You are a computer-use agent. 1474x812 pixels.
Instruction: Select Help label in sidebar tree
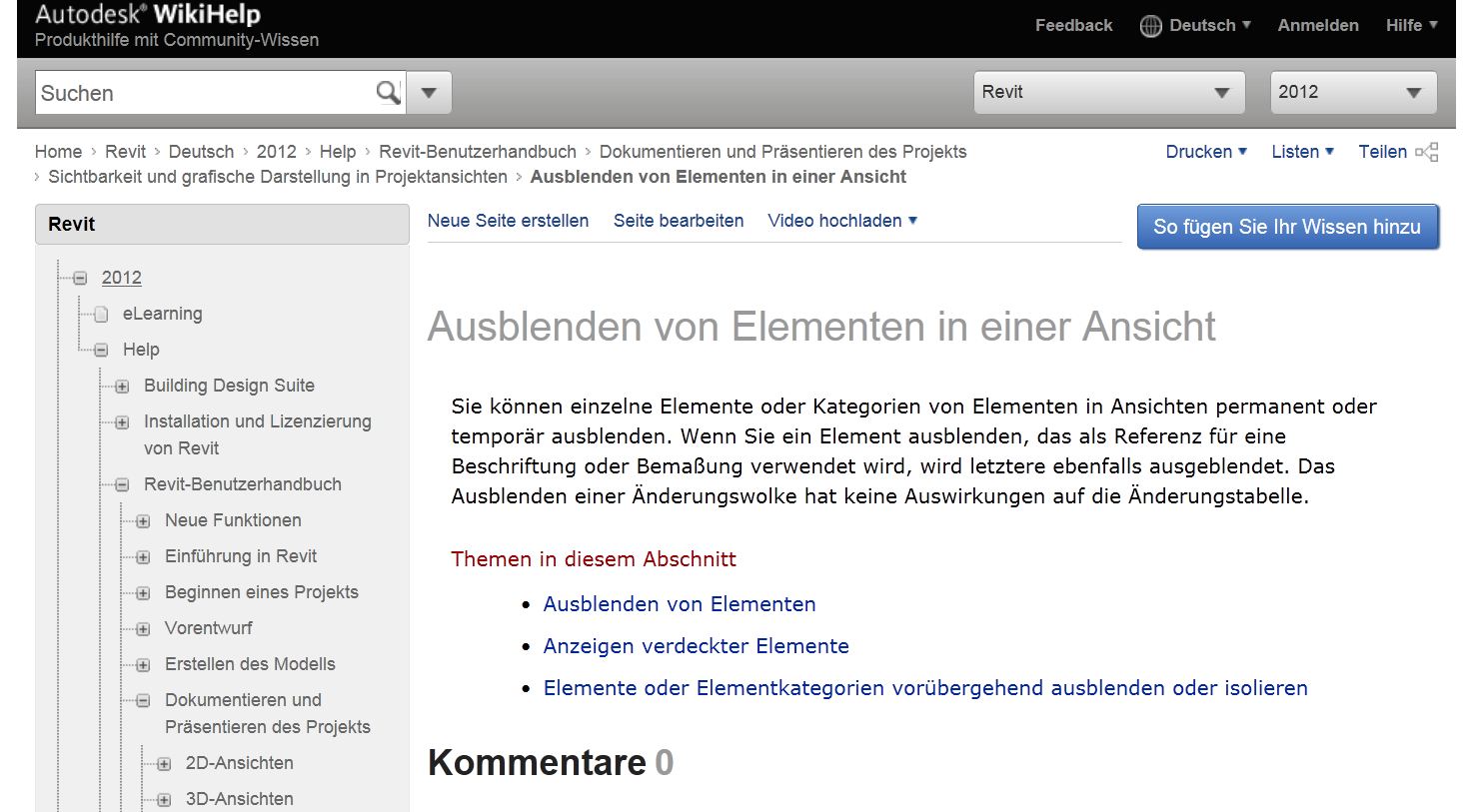(x=141, y=350)
